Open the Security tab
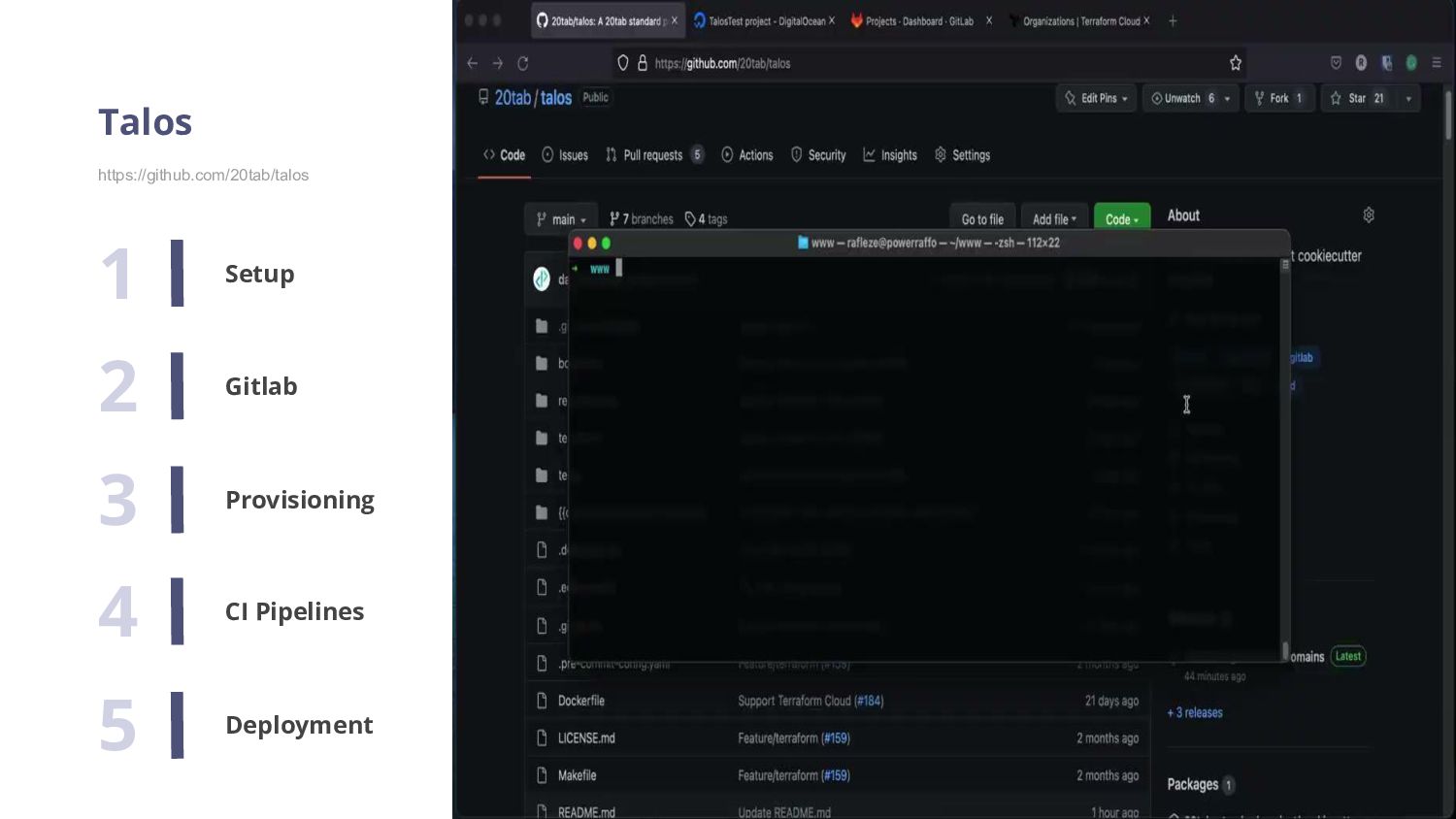Viewport: 1456px width, 819px height. click(818, 155)
